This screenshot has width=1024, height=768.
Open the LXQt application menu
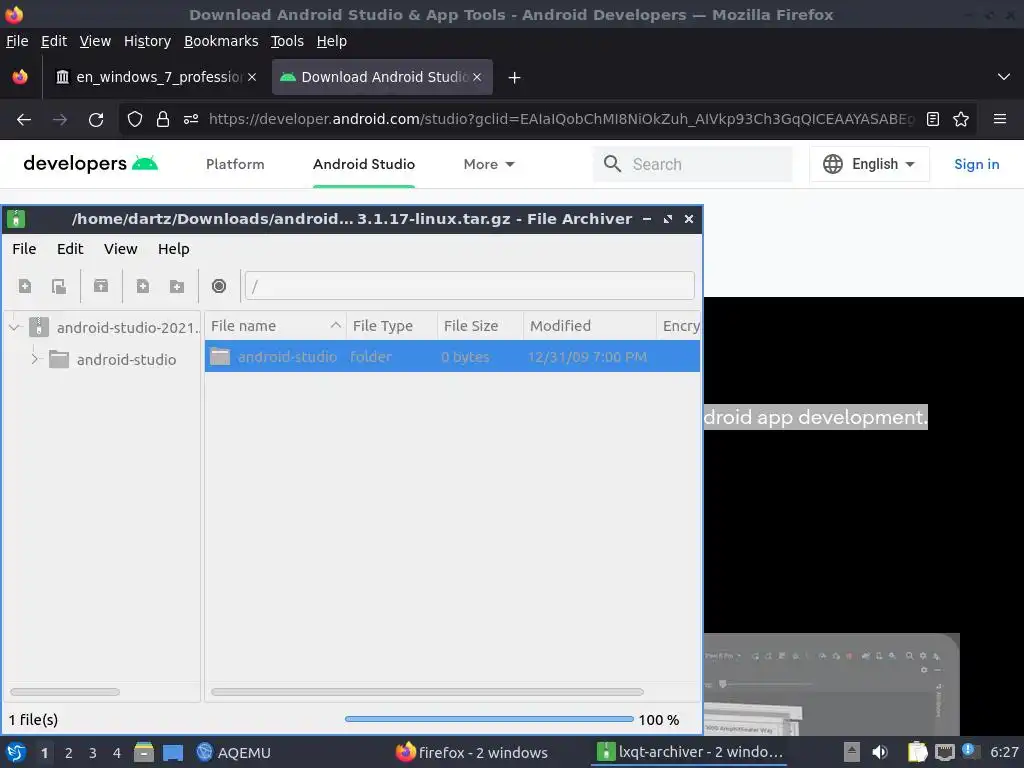16,752
